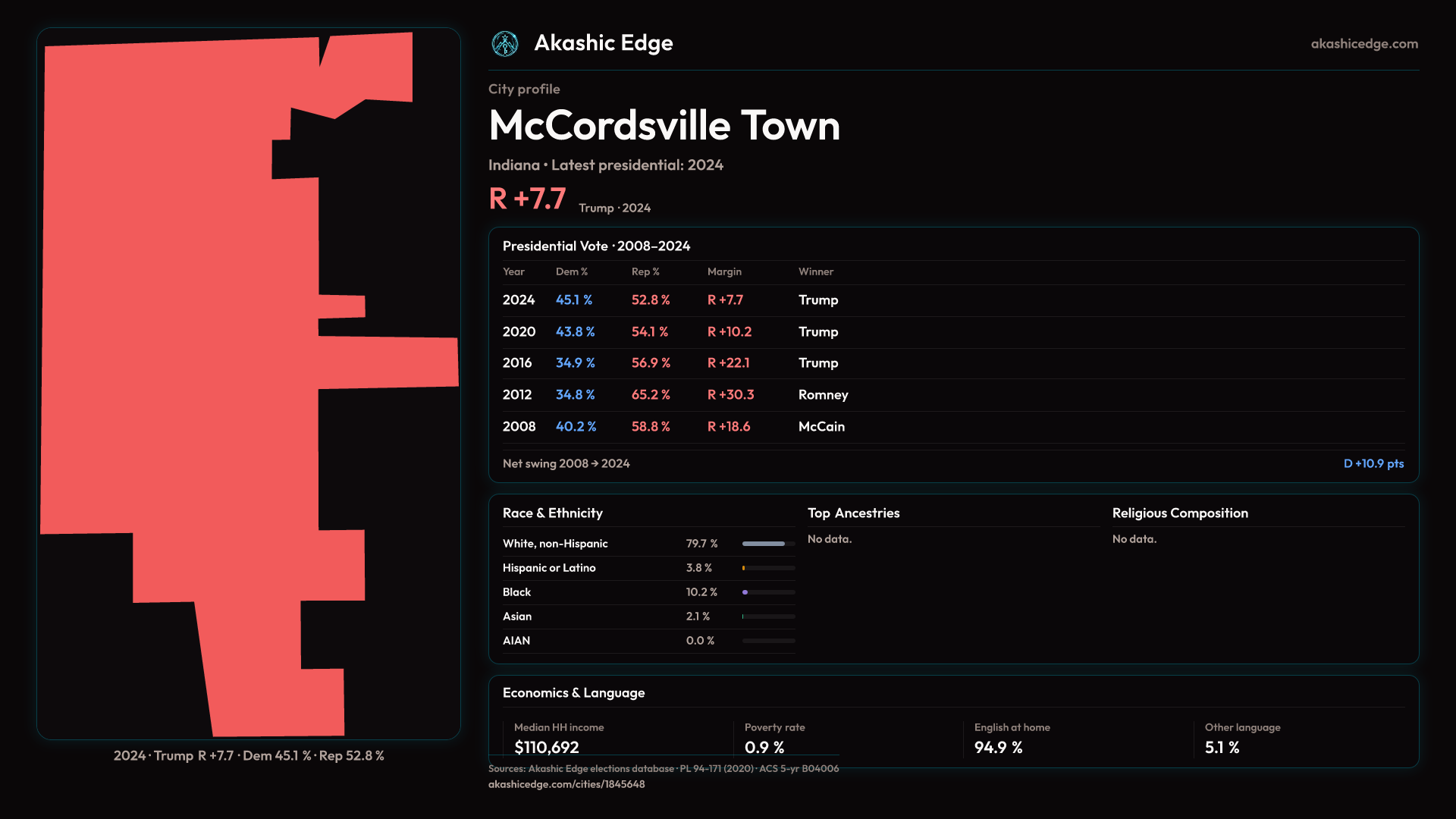Click the Margin column header

[x=724, y=271]
